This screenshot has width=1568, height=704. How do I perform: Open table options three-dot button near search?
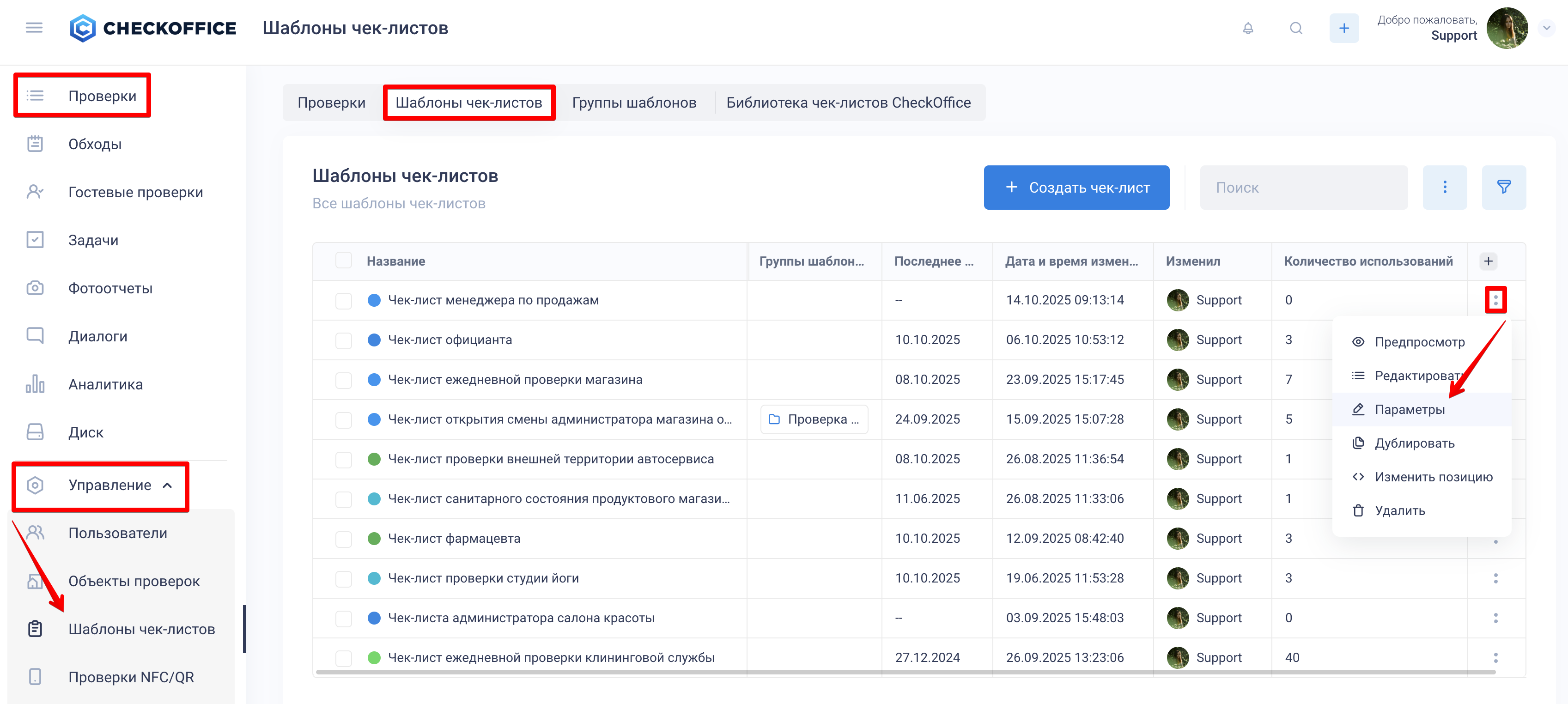click(1444, 188)
